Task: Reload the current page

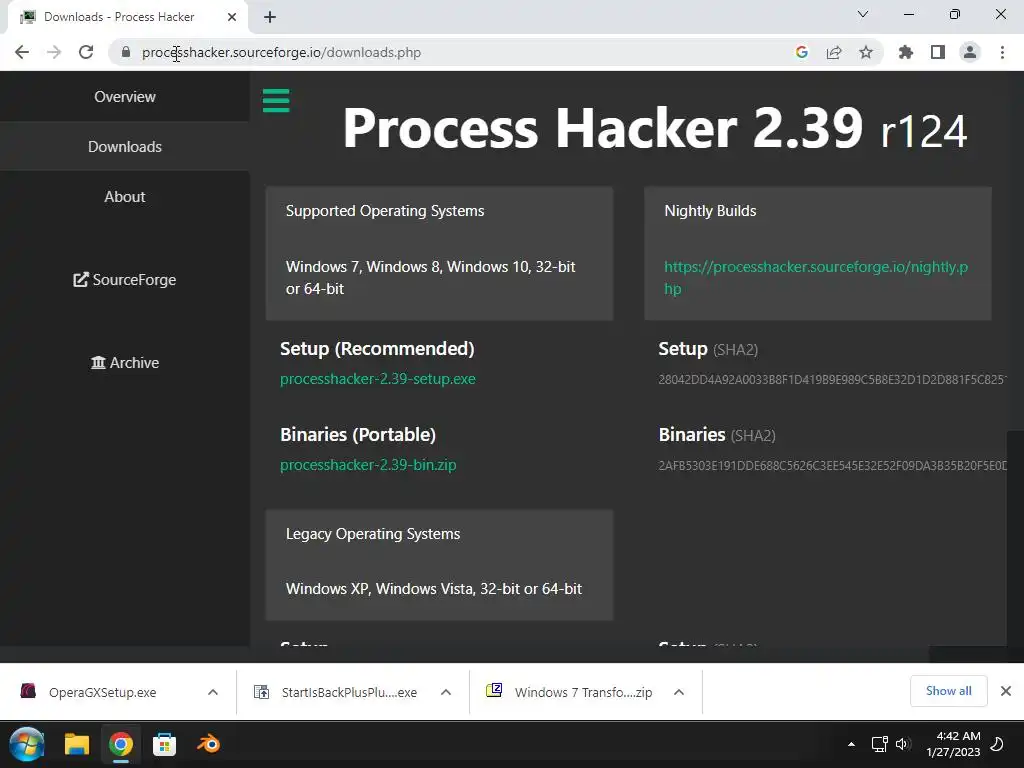Action: click(x=86, y=52)
